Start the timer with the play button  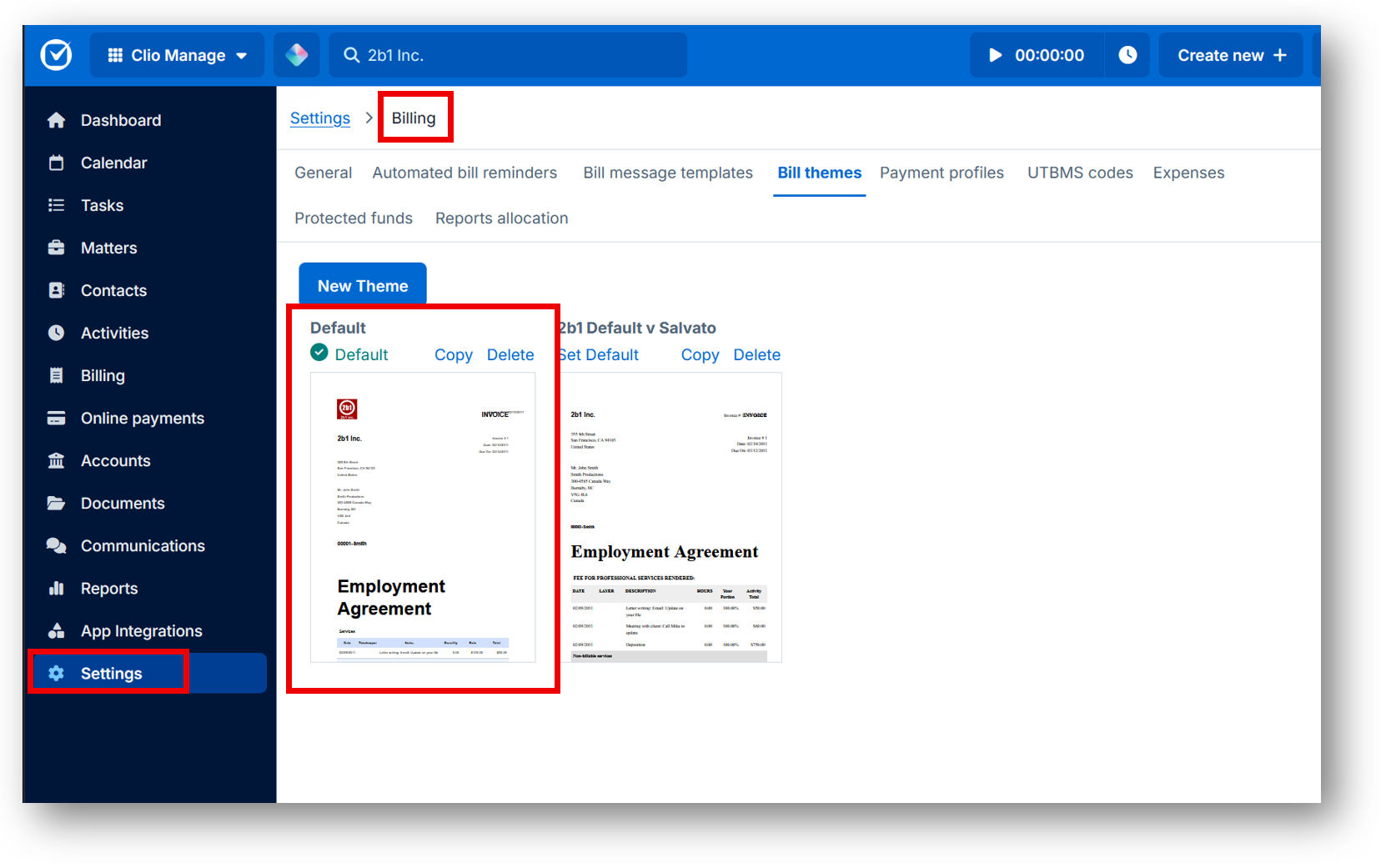[994, 55]
